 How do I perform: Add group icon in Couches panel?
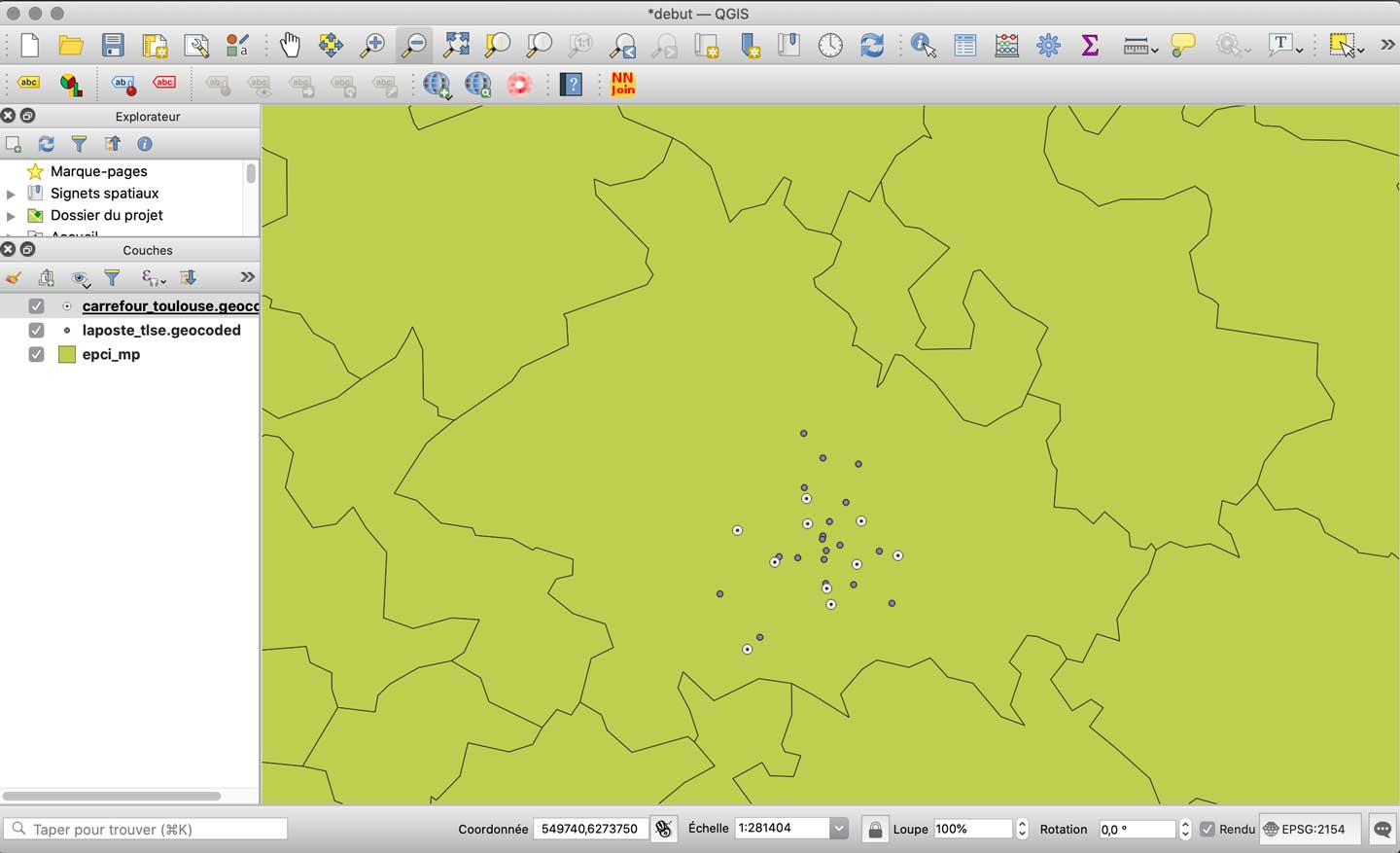[x=46, y=278]
